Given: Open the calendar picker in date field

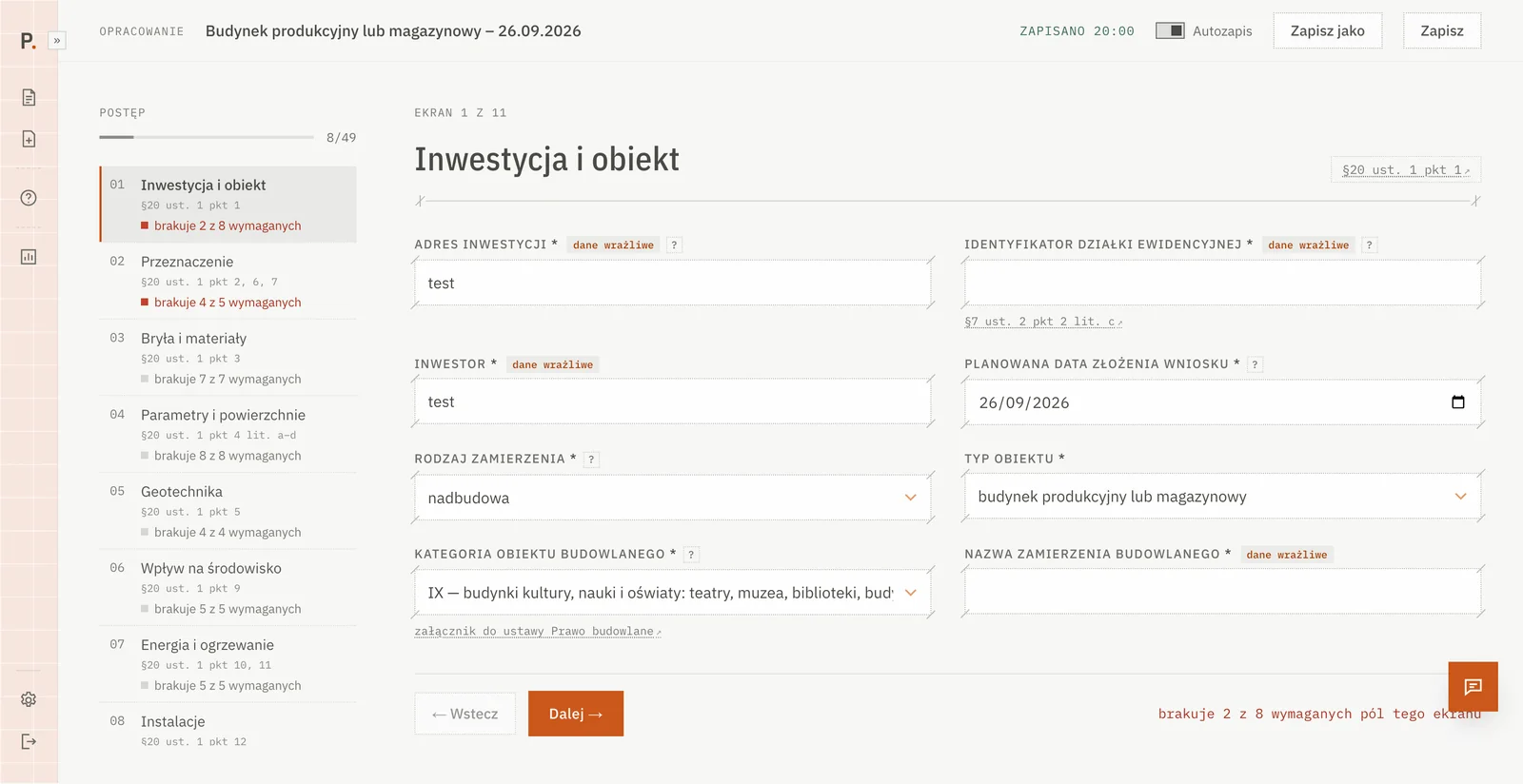Looking at the screenshot, I should (x=1457, y=402).
